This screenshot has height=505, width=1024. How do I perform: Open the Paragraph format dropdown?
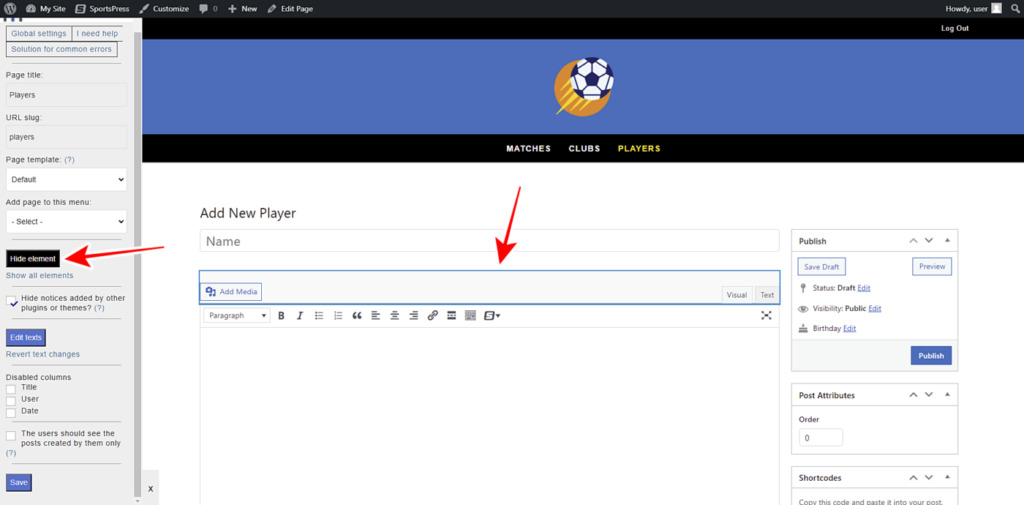coord(236,316)
